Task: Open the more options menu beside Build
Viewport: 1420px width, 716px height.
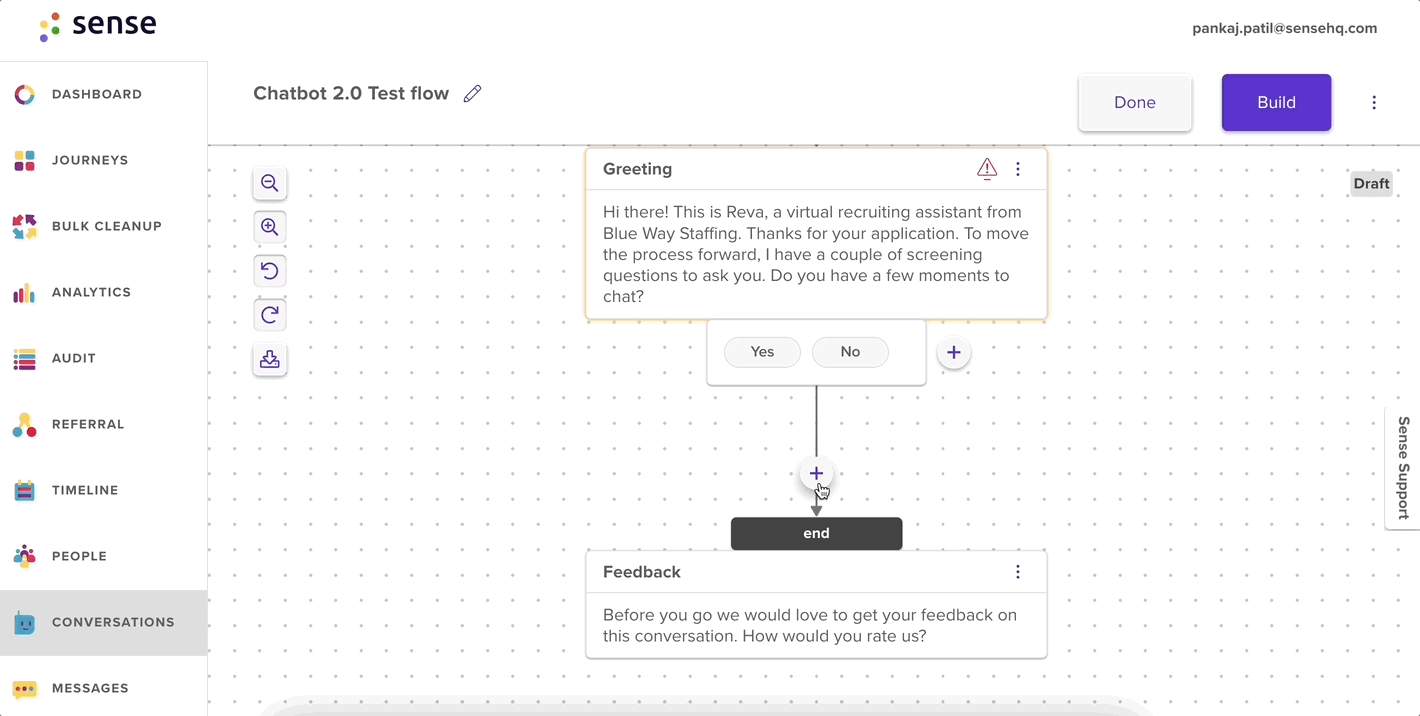Action: click(1374, 102)
